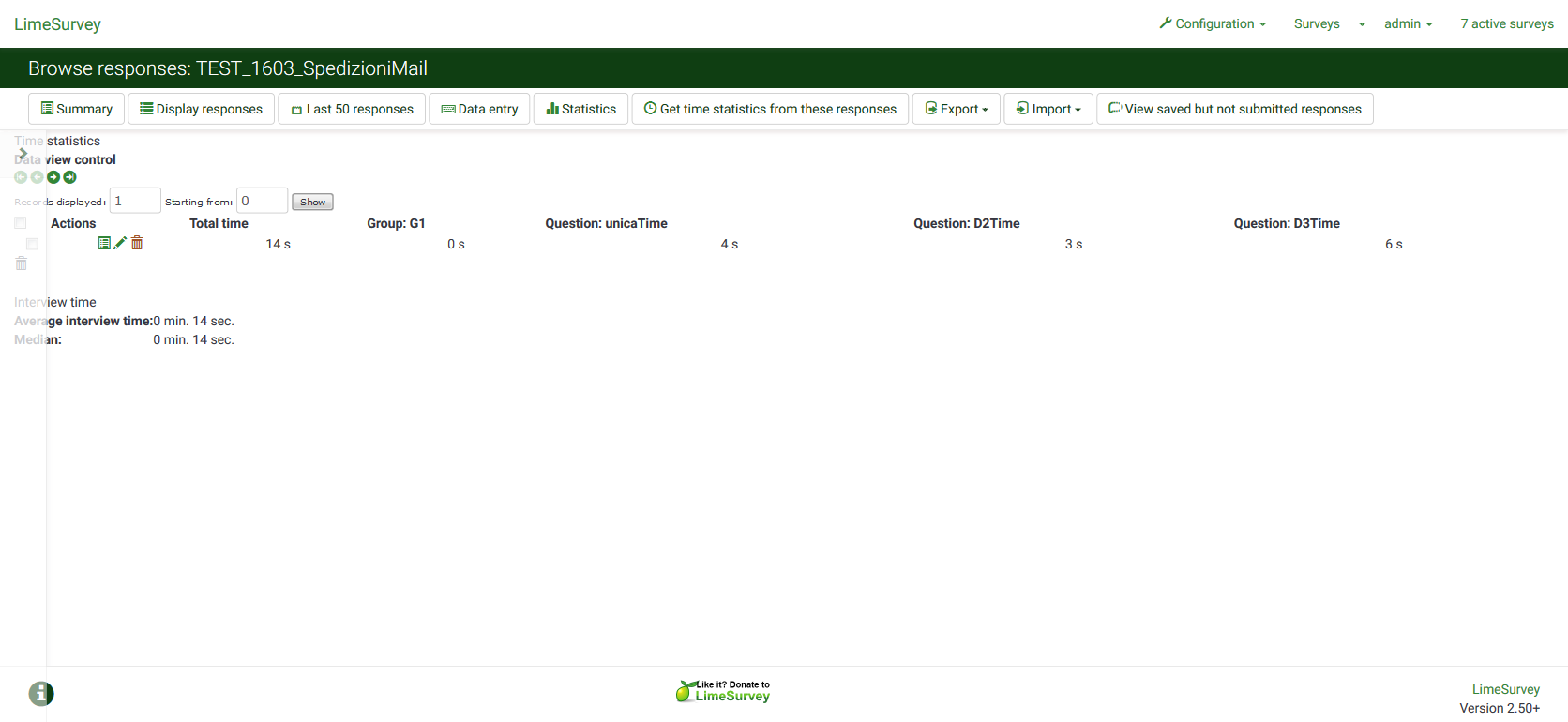This screenshot has height=722, width=1568.
Task: Switch to the Statistics view
Action: (x=580, y=109)
